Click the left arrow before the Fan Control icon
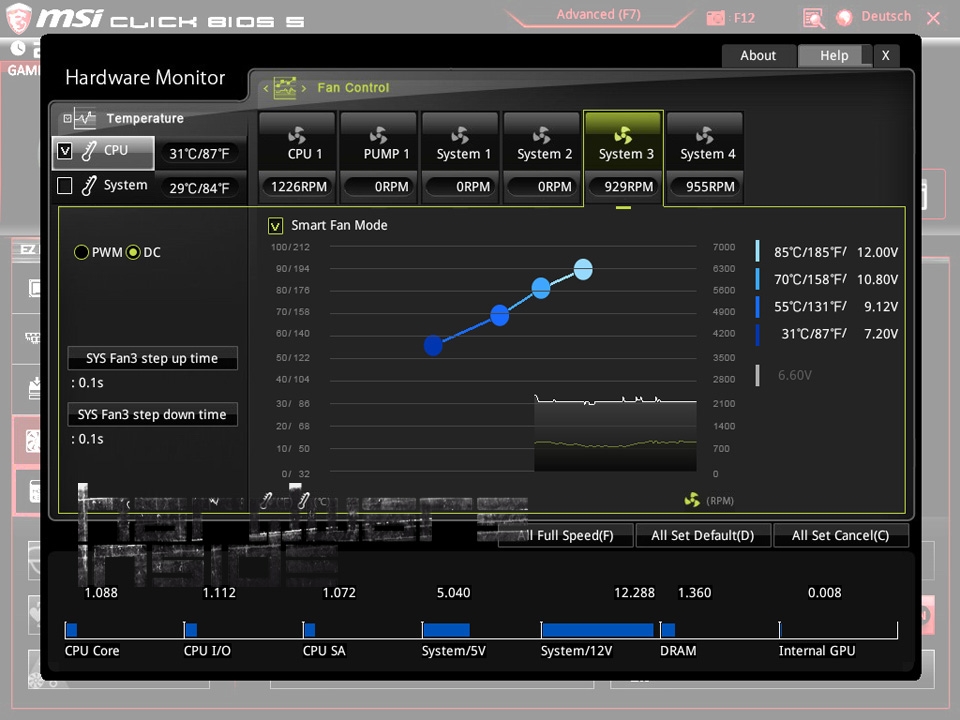This screenshot has height=720, width=960. click(x=266, y=88)
